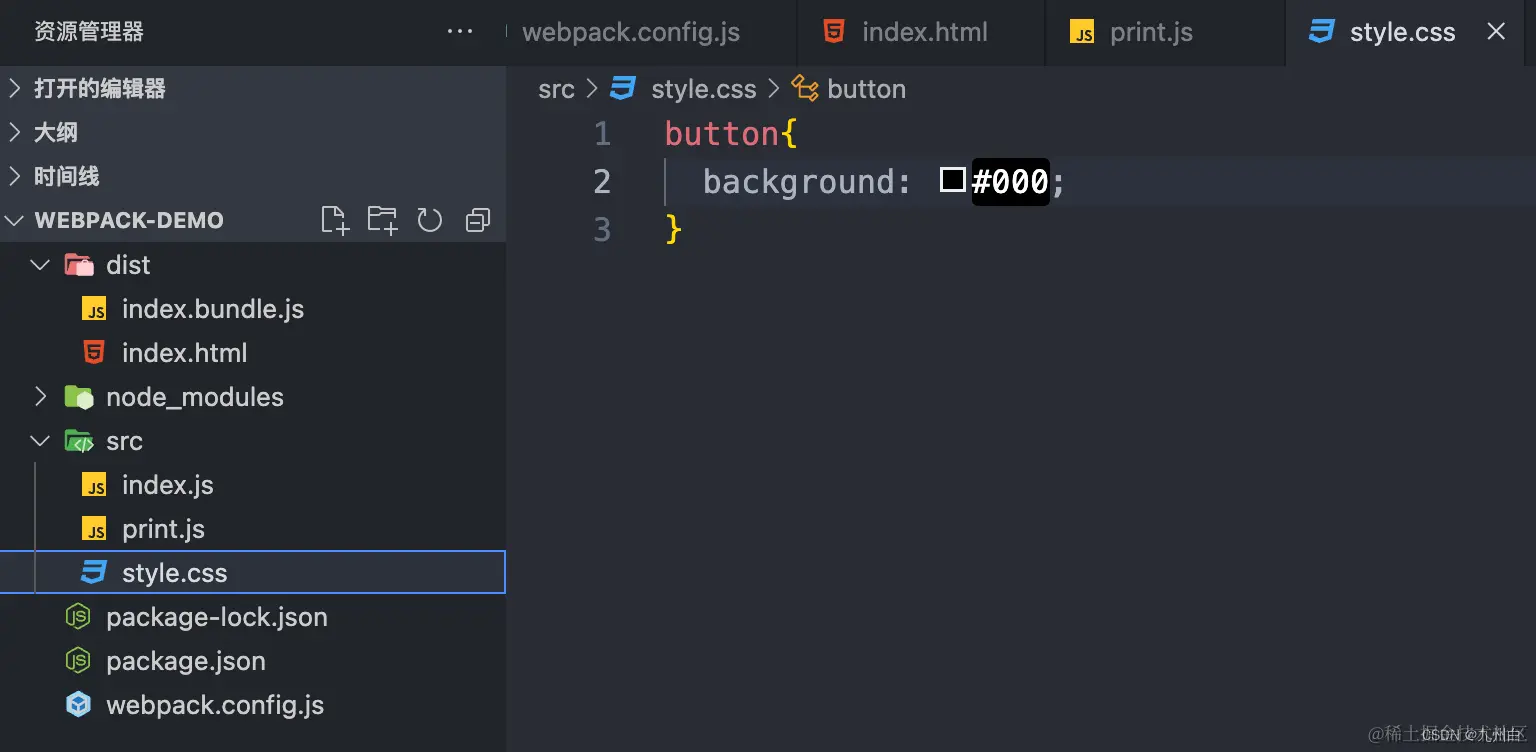The image size is (1536, 752).
Task: Click the CSS icon on the style.css tab
Action: pyautogui.click(x=1322, y=32)
